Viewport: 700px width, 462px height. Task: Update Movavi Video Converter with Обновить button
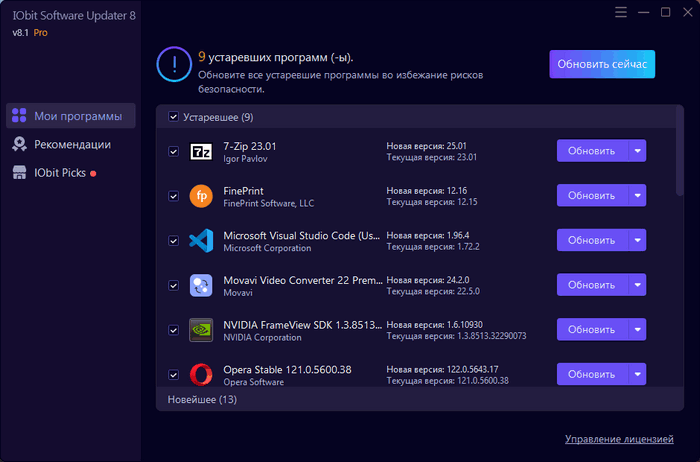pyautogui.click(x=592, y=285)
